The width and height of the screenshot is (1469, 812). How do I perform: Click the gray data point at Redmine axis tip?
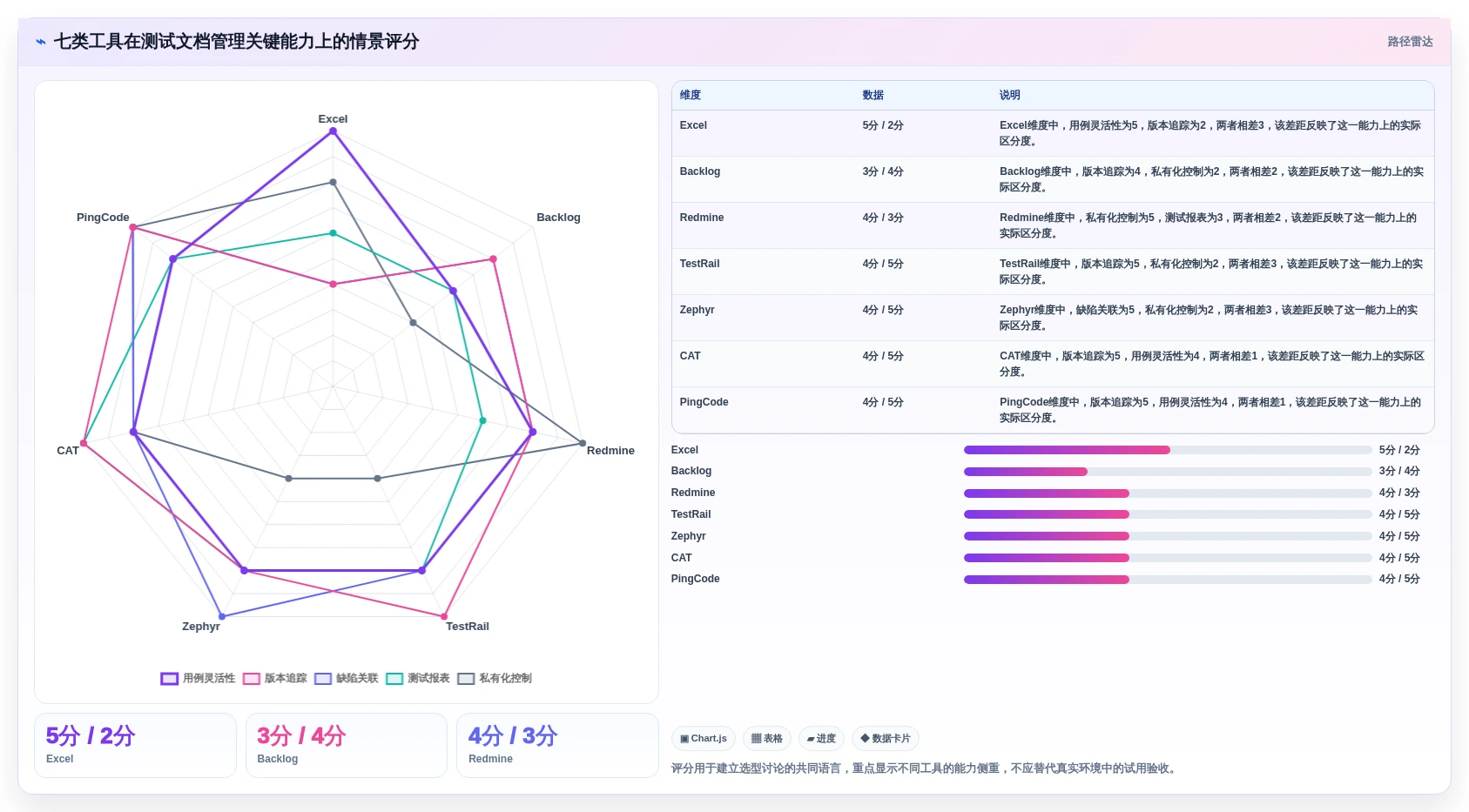583,443
